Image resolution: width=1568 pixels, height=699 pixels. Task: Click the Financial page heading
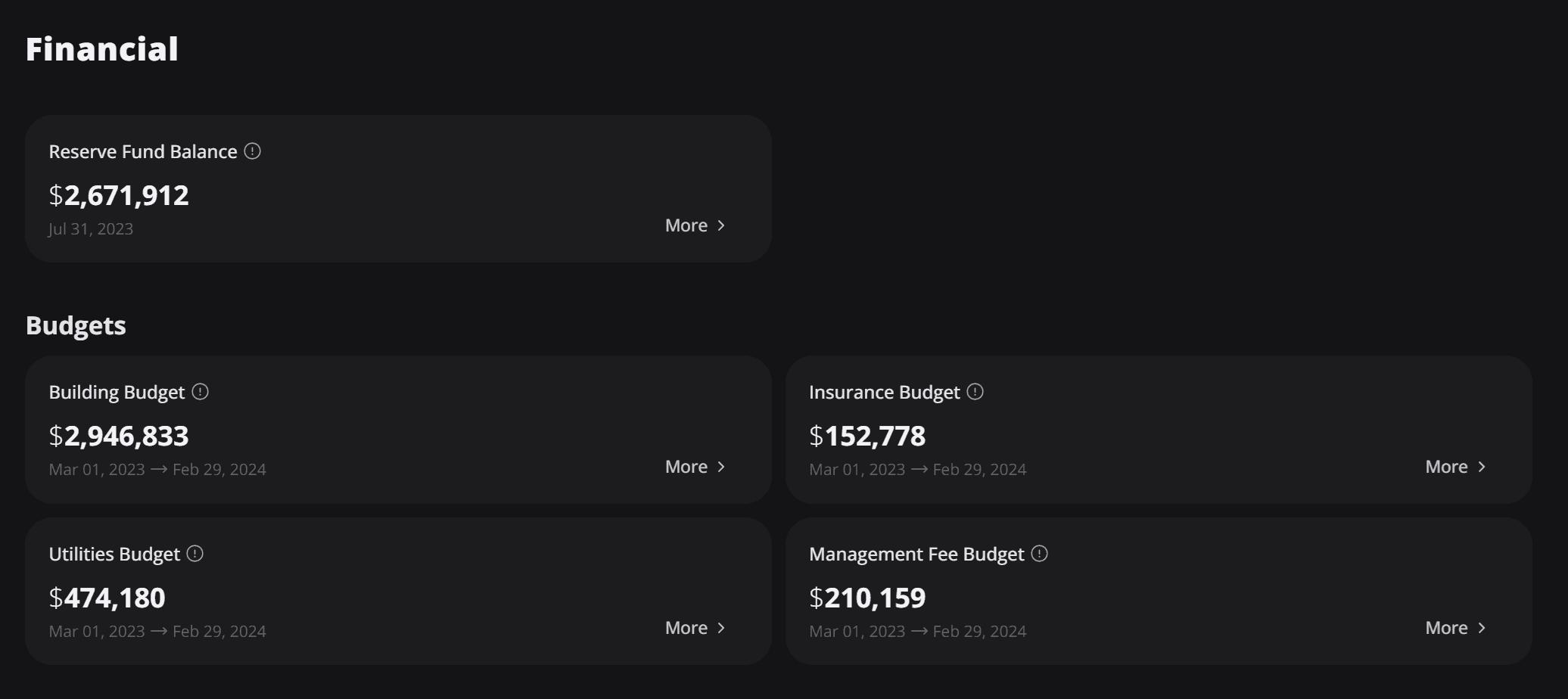pos(102,49)
